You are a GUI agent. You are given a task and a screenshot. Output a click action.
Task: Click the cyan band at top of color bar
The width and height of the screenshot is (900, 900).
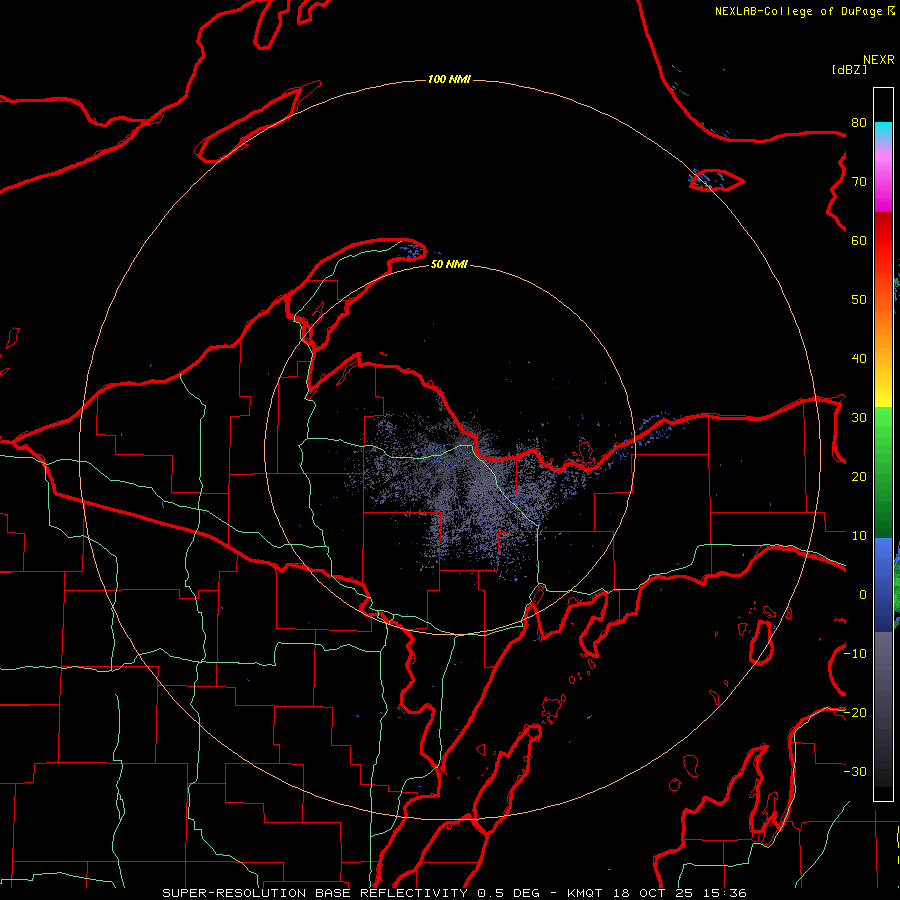pos(883,132)
